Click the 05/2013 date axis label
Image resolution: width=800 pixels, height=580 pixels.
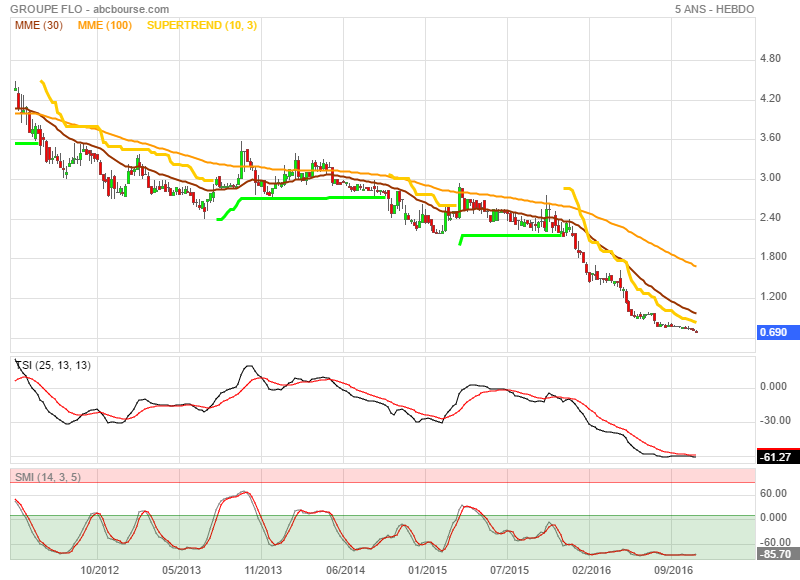(182, 570)
